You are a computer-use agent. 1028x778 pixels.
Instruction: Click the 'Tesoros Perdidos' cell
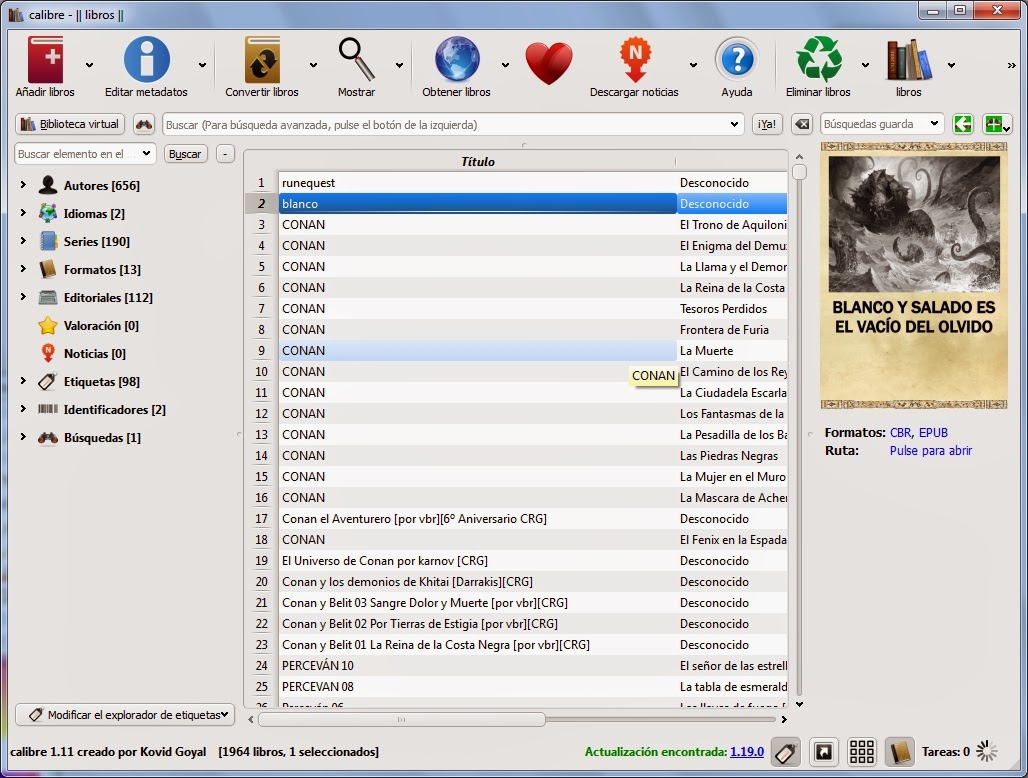tap(732, 309)
